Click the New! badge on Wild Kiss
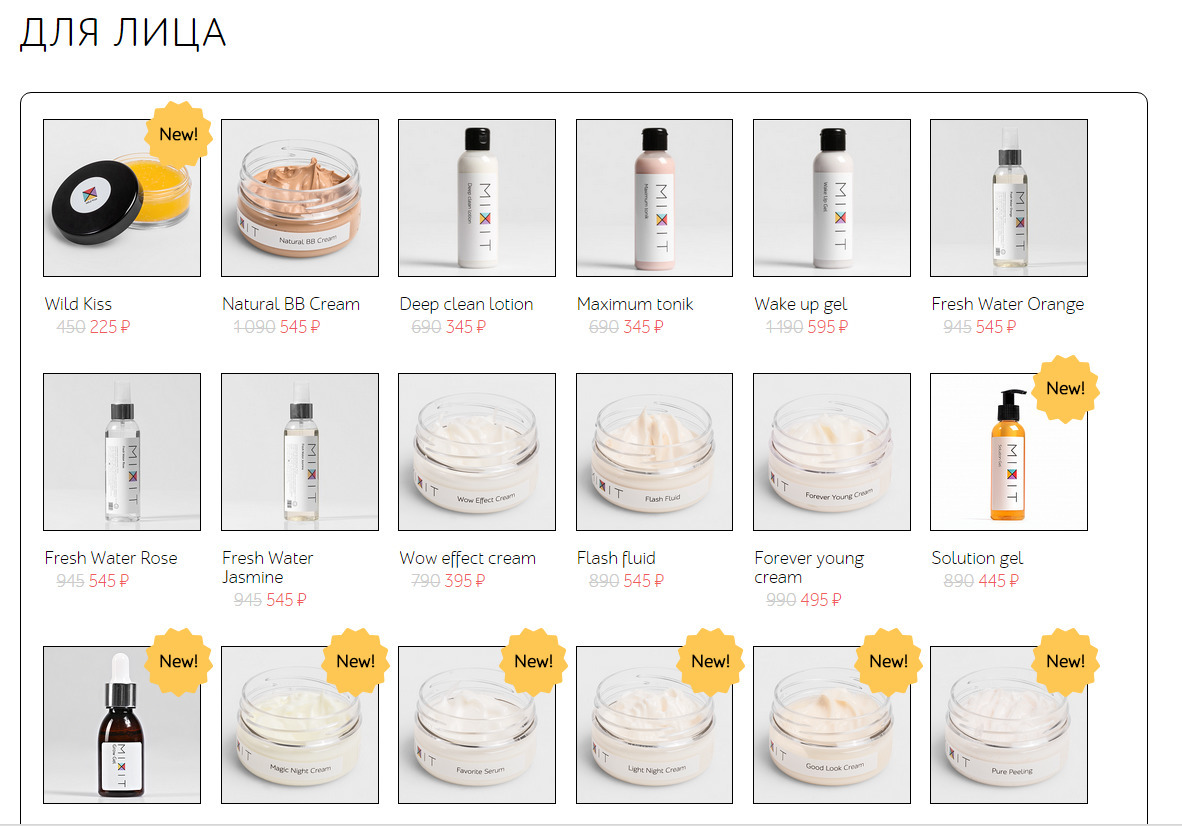1182x826 pixels. point(179,134)
